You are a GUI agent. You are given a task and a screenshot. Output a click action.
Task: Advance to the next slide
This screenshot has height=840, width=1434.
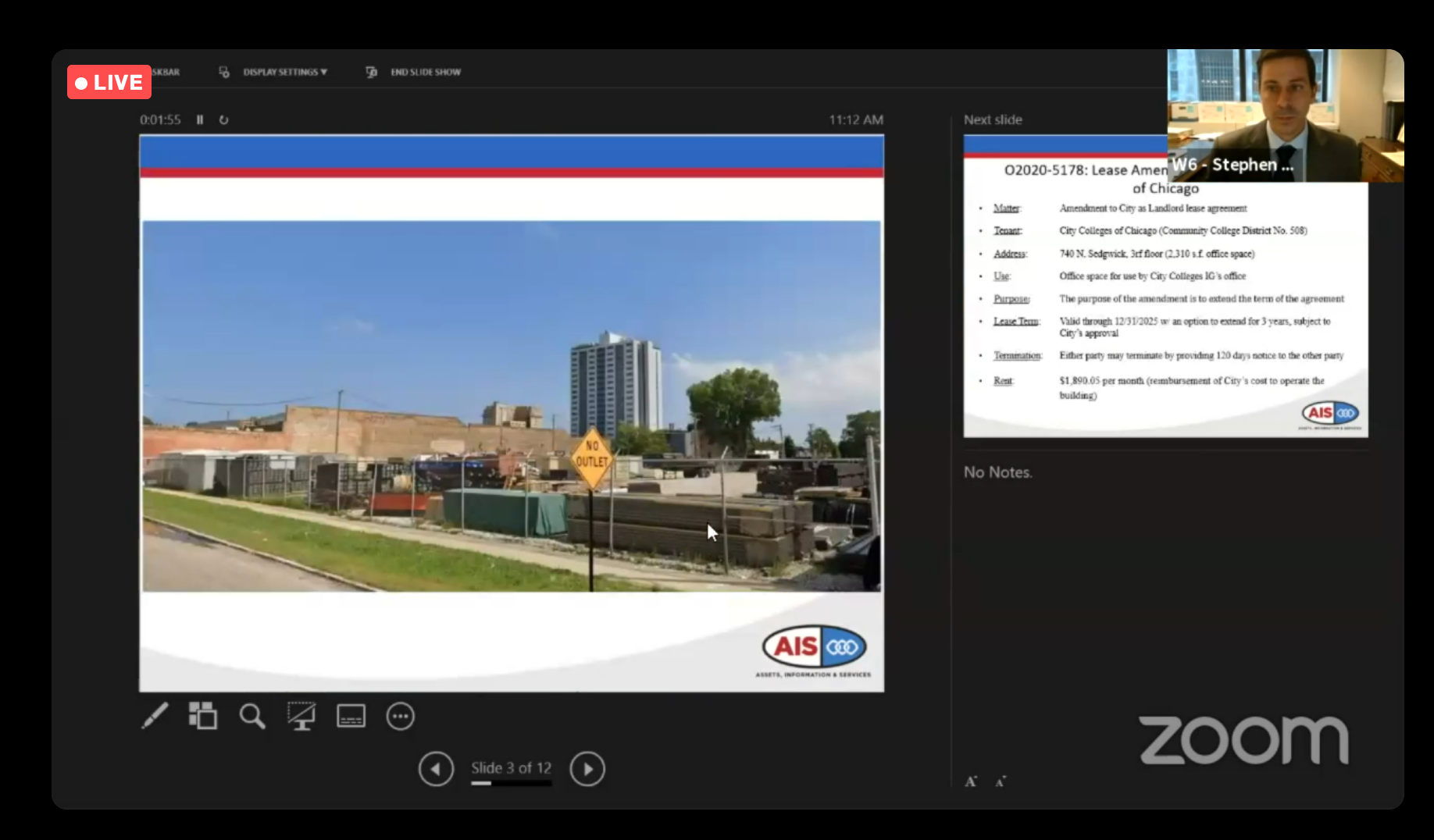[x=587, y=769]
